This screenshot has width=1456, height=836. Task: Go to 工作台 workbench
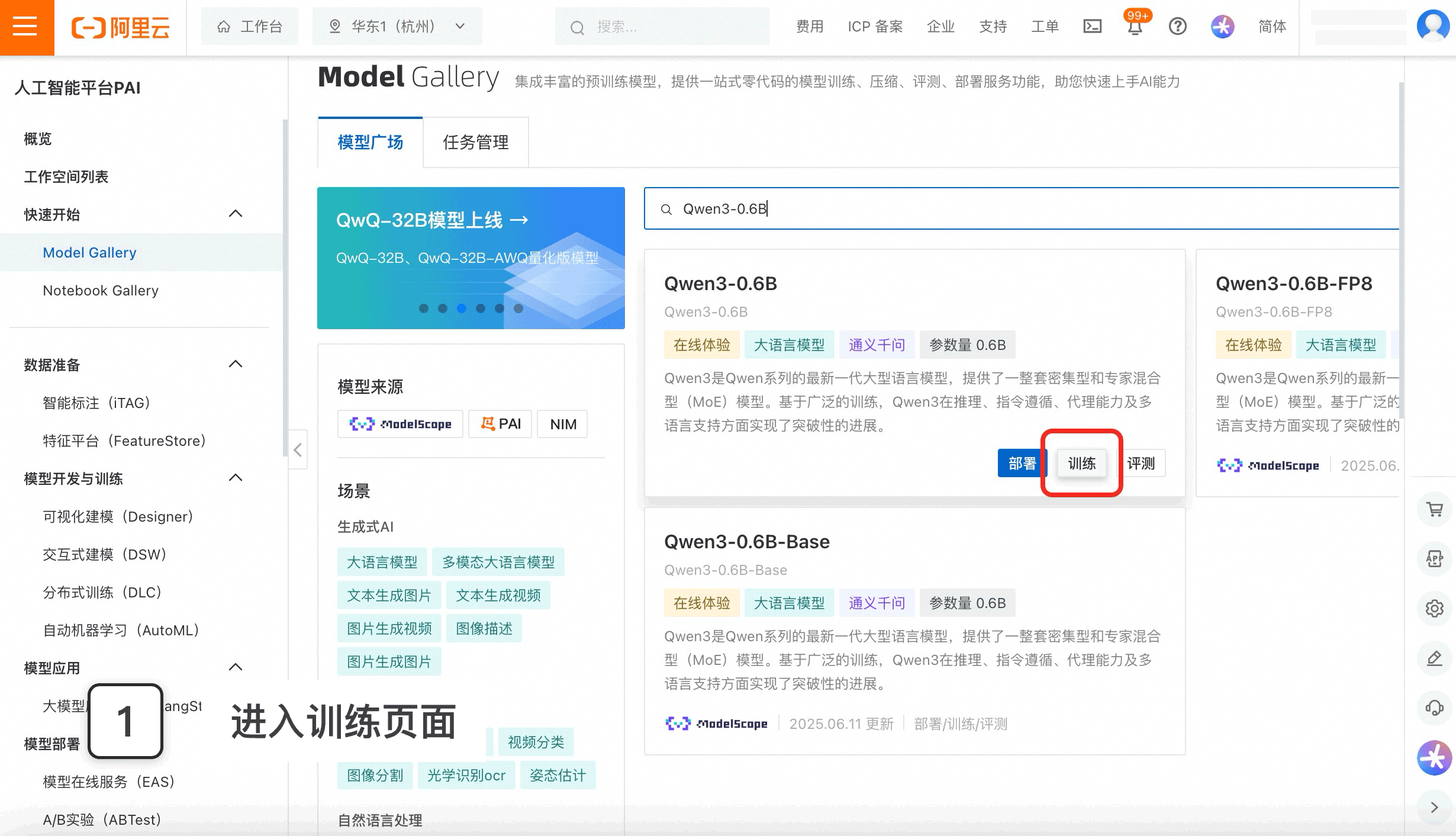point(250,27)
